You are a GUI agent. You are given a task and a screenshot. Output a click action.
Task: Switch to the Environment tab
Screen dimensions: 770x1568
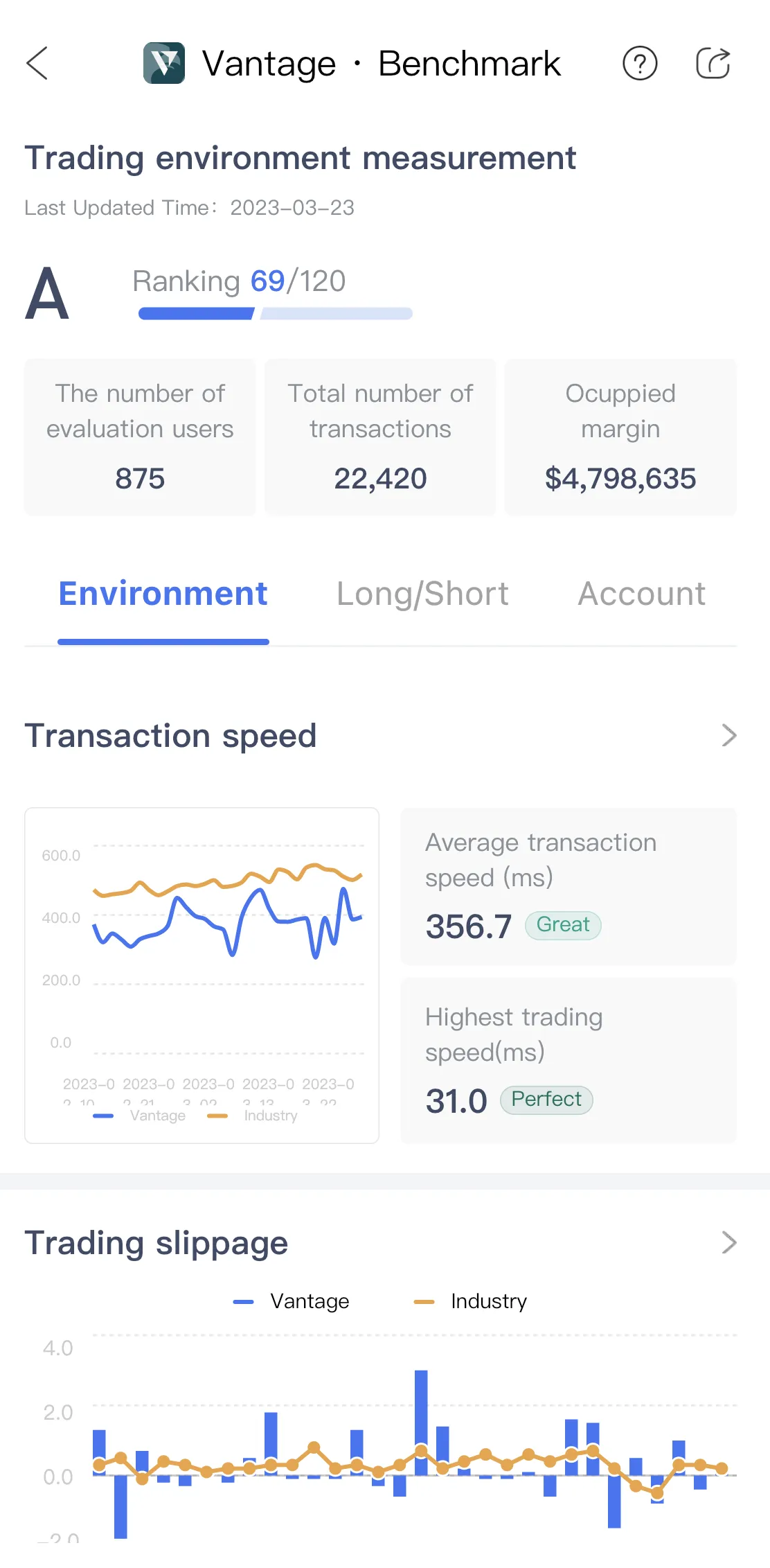click(163, 594)
